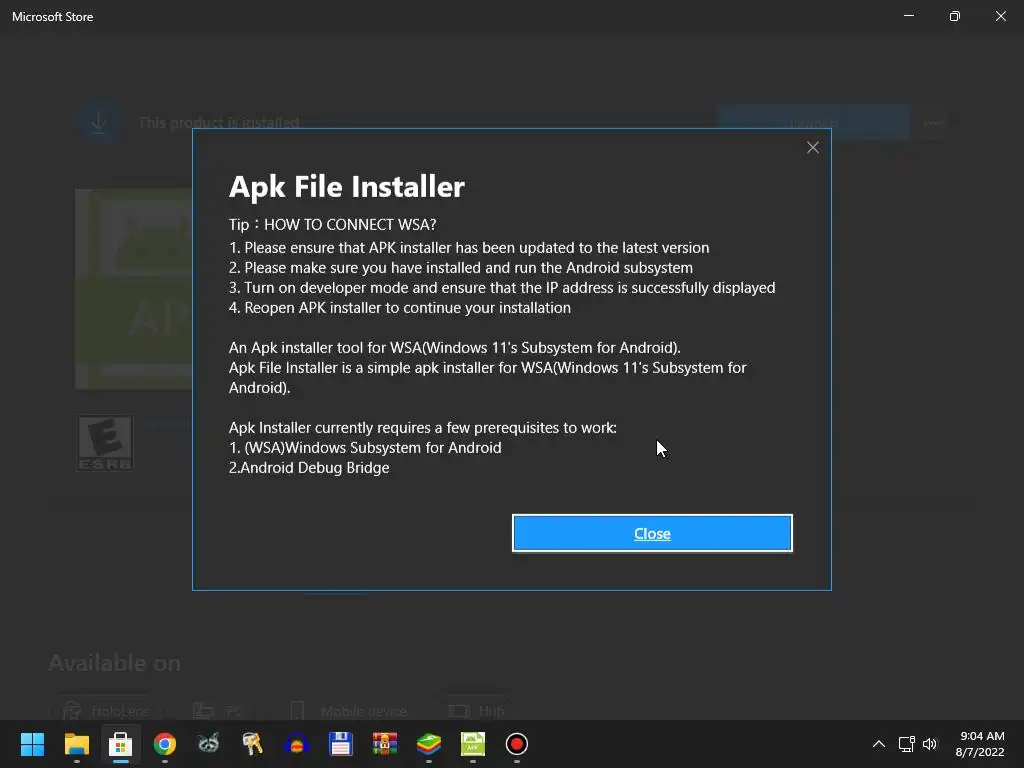Click the ESRB Everyone rating badge
Screen dimensions: 1024x768
[104, 443]
